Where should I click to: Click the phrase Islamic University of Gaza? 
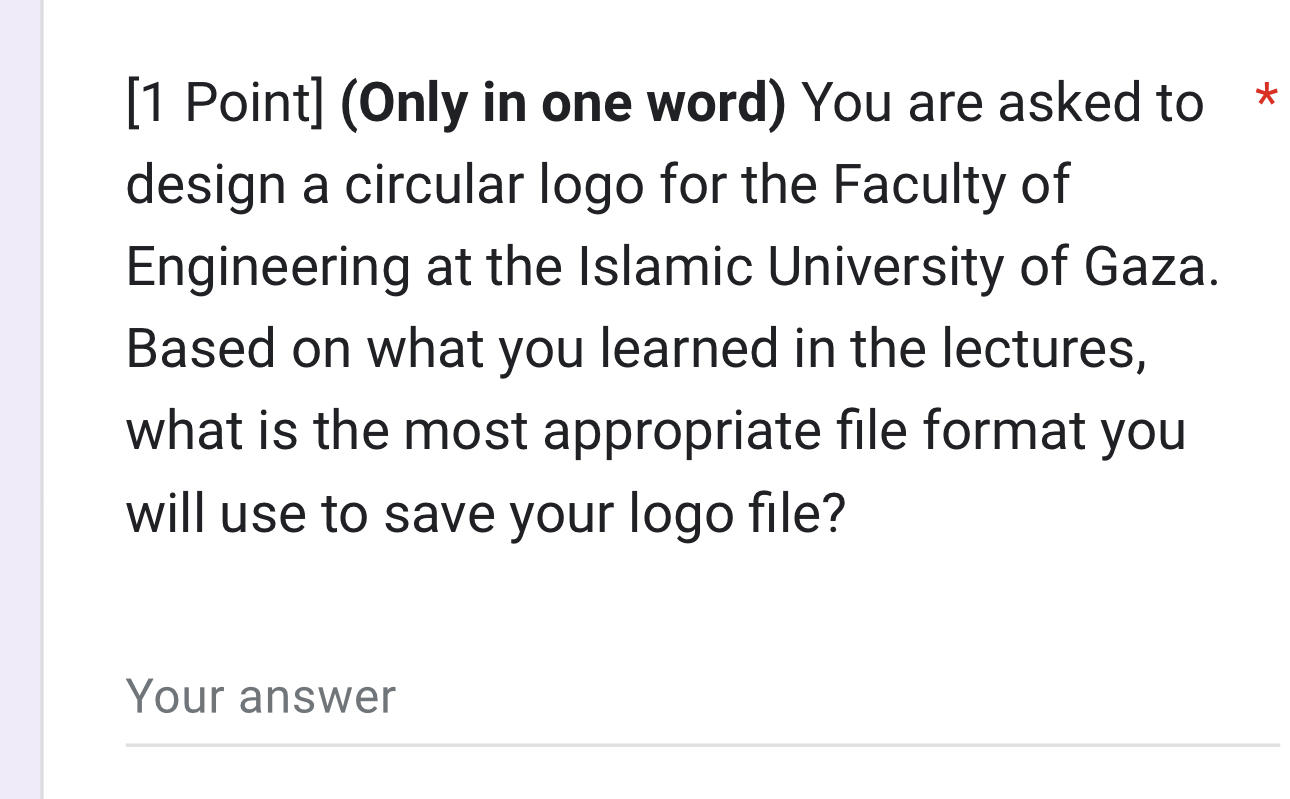coord(900,265)
